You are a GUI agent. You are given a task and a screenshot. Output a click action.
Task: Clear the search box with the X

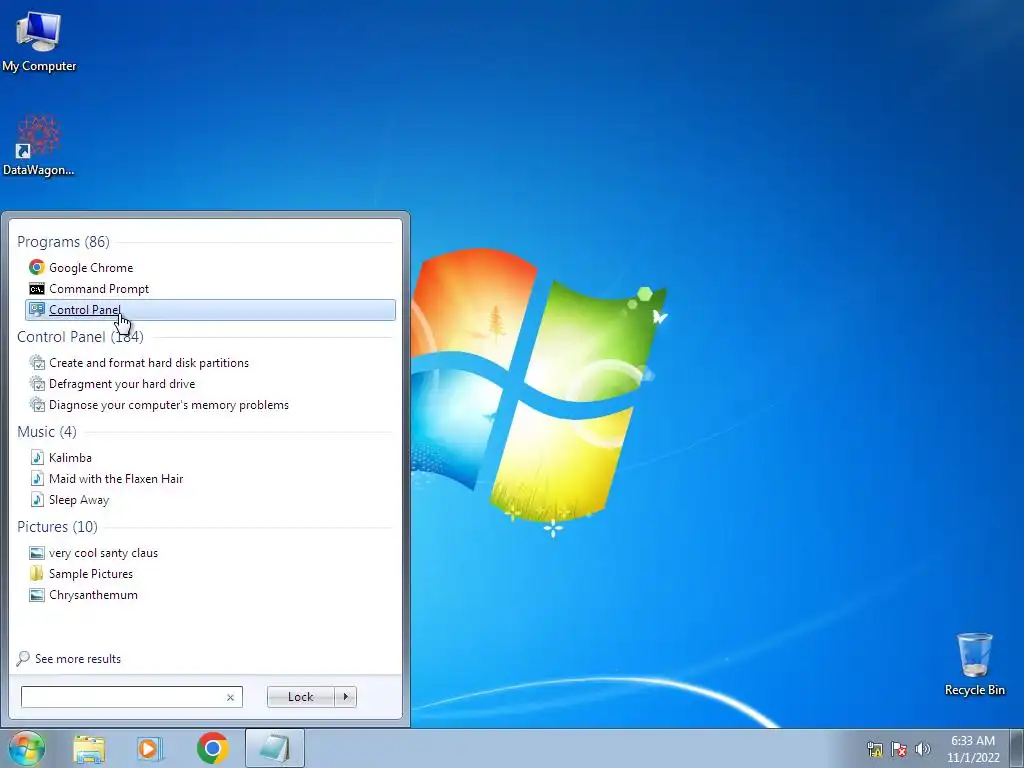[x=230, y=697]
